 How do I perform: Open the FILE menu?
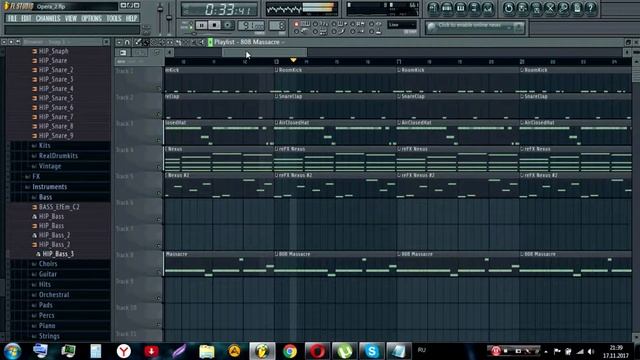pyautogui.click(x=12, y=18)
